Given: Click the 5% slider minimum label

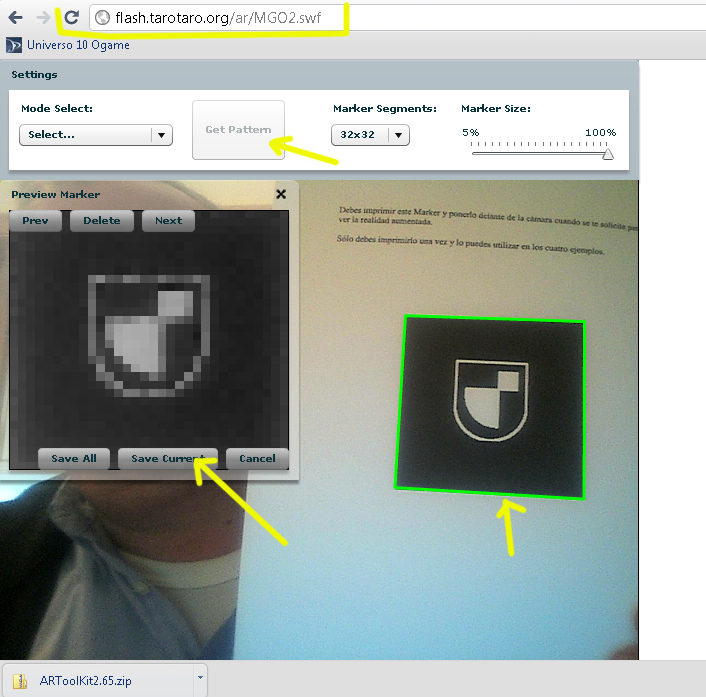Looking at the screenshot, I should click(x=471, y=132).
